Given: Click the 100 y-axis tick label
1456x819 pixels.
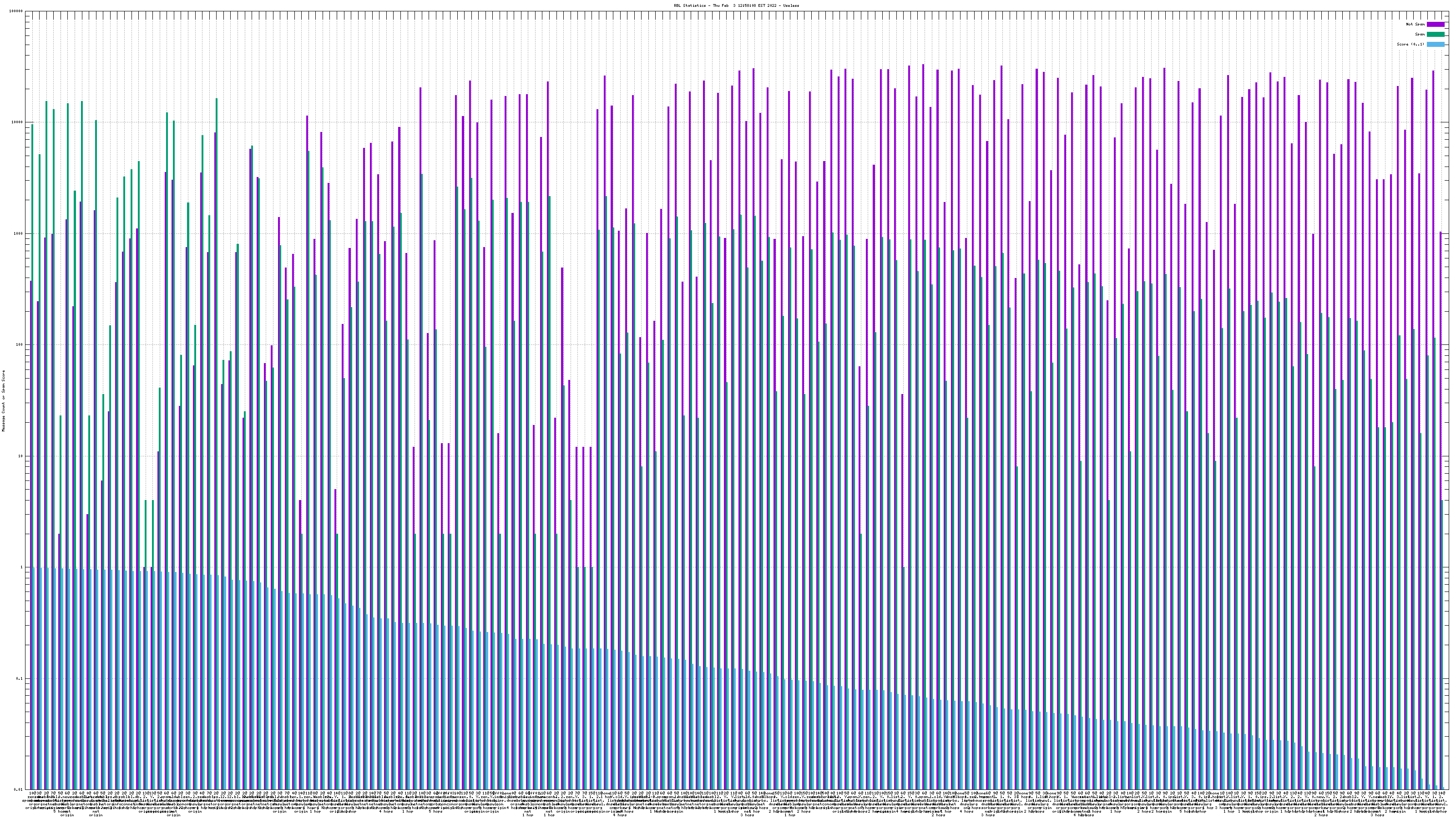Looking at the screenshot, I should pos(20,345).
